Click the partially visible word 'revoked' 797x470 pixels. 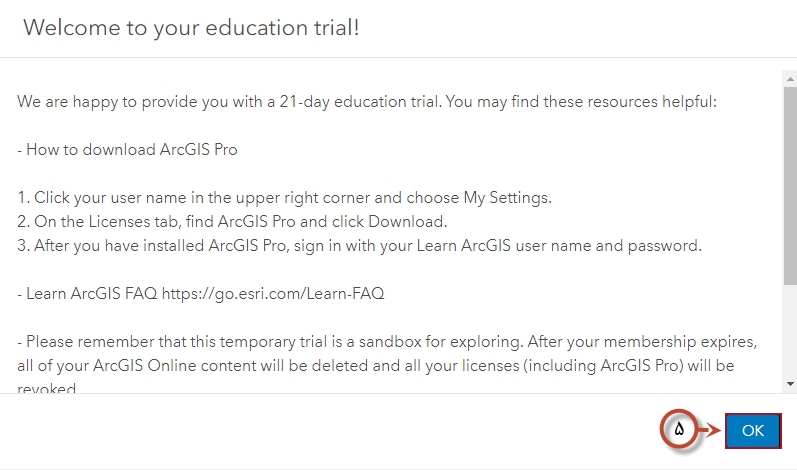click(47, 388)
